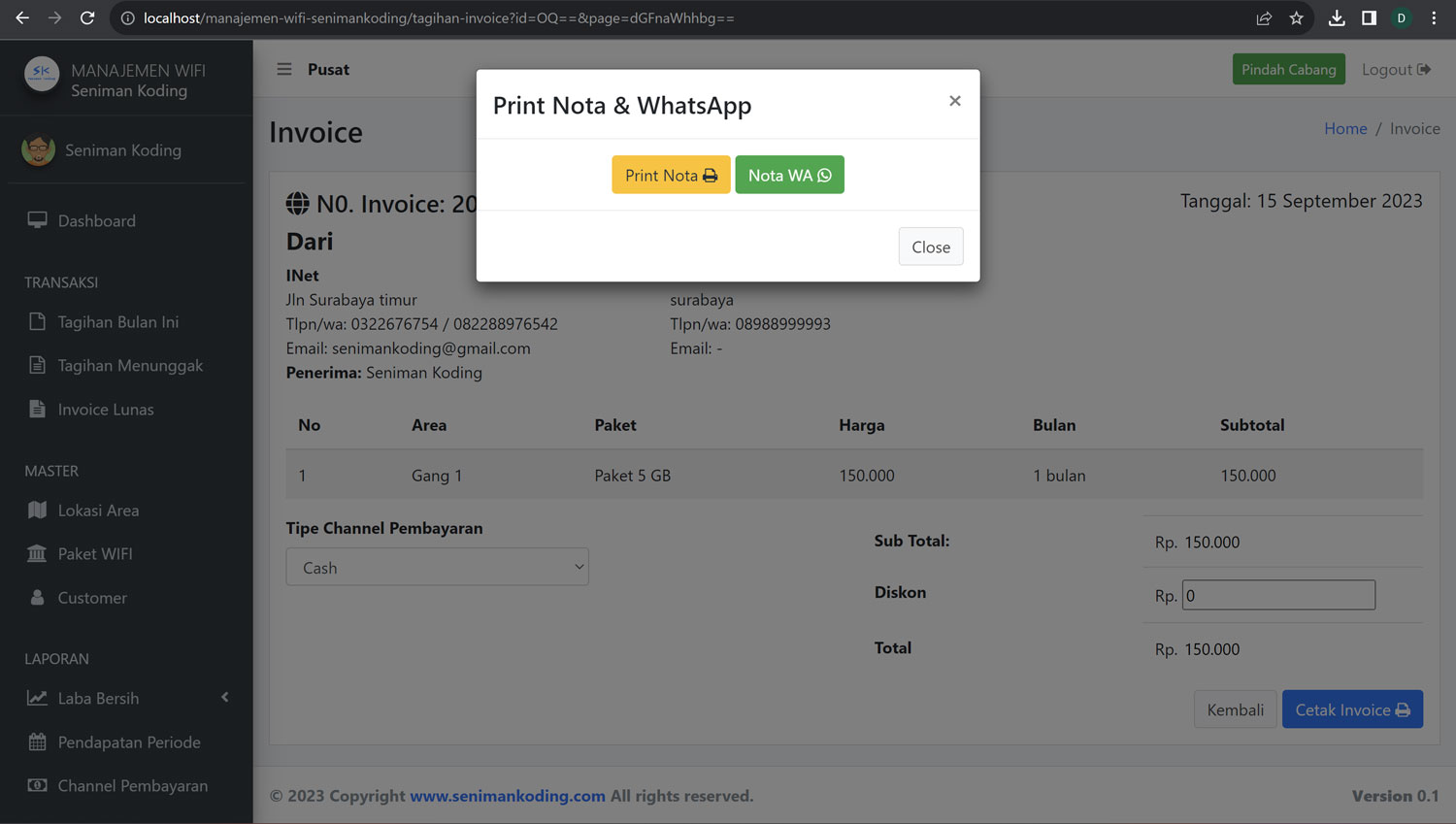Click the globe icon beside invoice number
This screenshot has width=1456, height=824.
point(297,204)
